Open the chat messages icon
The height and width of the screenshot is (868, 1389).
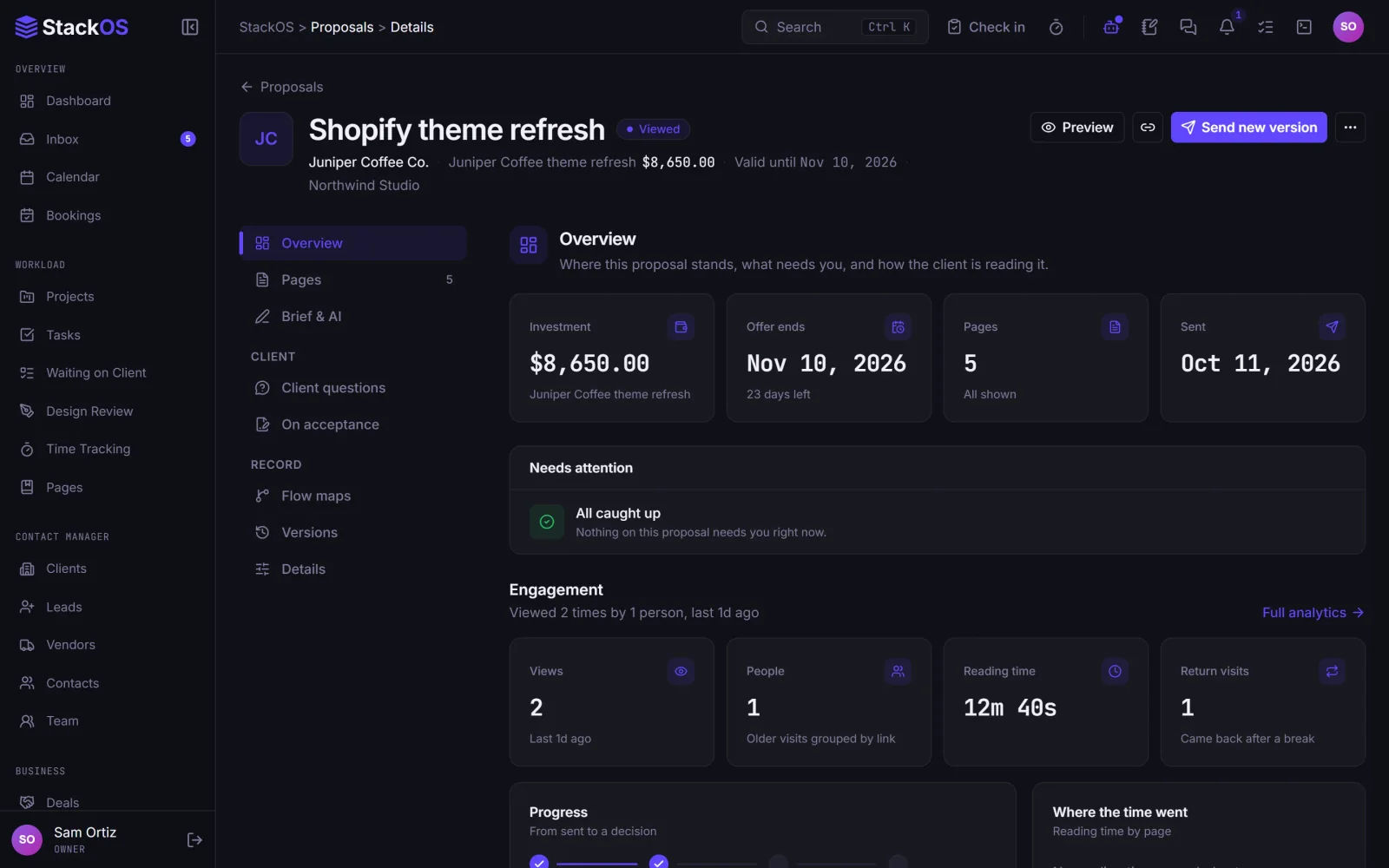(x=1188, y=27)
